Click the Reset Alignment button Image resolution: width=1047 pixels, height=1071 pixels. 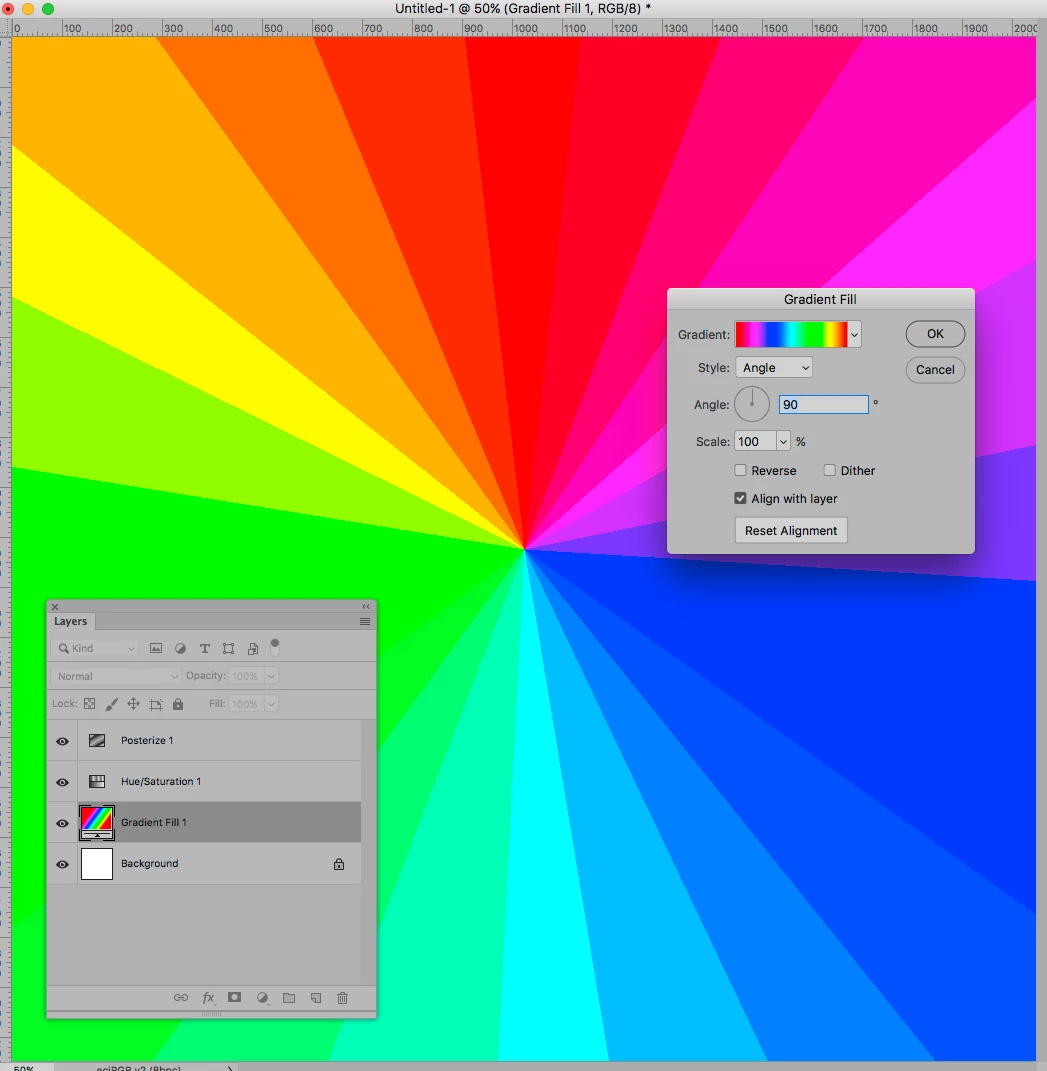791,530
